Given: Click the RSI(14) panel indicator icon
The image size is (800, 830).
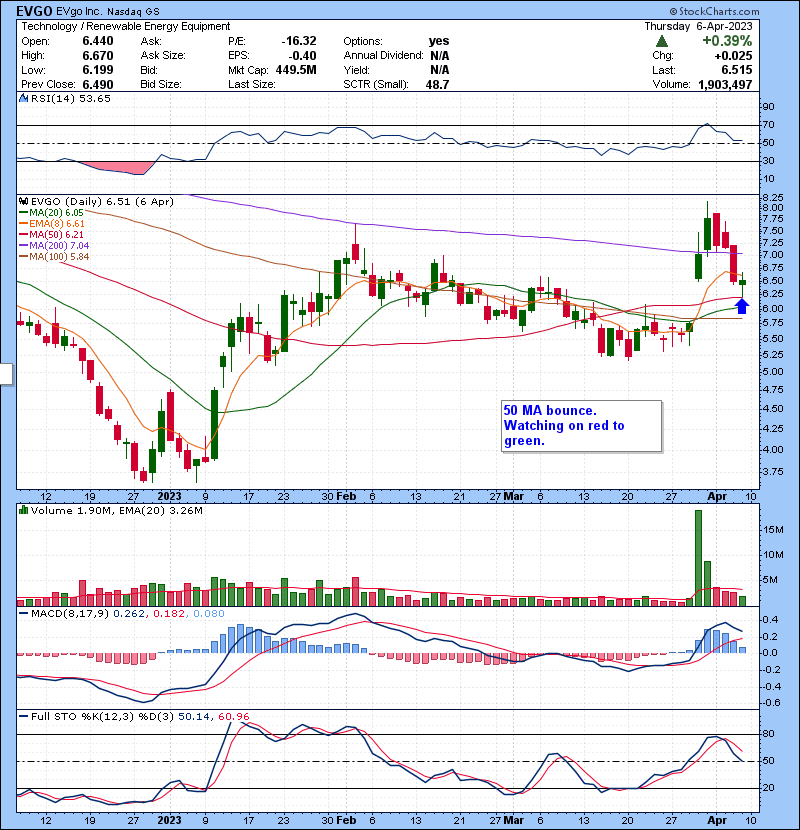Looking at the screenshot, I should [x=23, y=98].
